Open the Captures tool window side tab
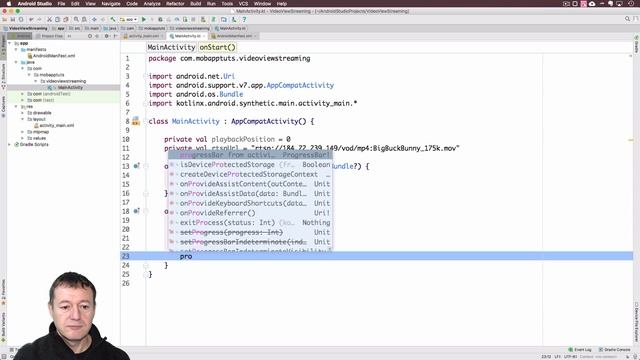The height and width of the screenshot is (360, 640). pos(3,107)
